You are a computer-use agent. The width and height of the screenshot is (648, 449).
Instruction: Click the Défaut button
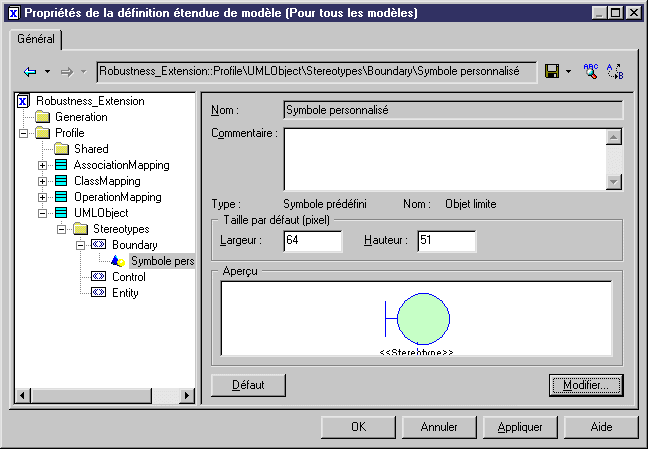pos(248,385)
